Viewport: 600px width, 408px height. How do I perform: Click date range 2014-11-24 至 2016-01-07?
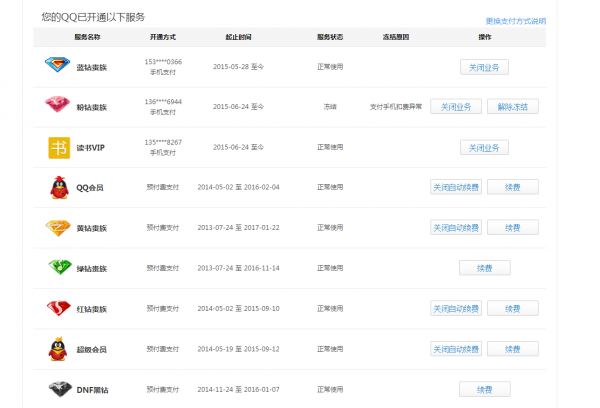click(x=238, y=390)
